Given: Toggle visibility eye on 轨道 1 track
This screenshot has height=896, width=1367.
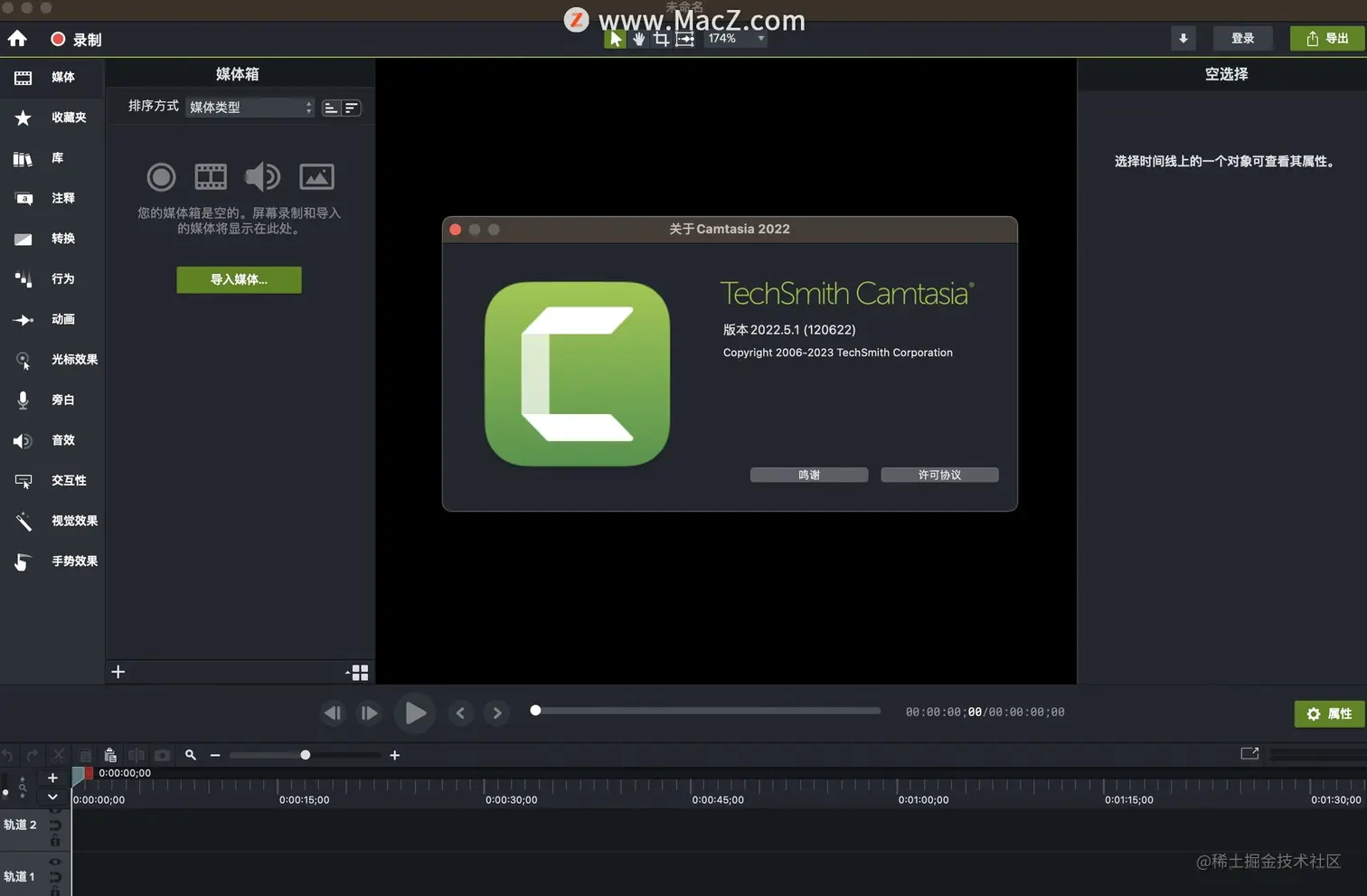Looking at the screenshot, I should (55, 862).
